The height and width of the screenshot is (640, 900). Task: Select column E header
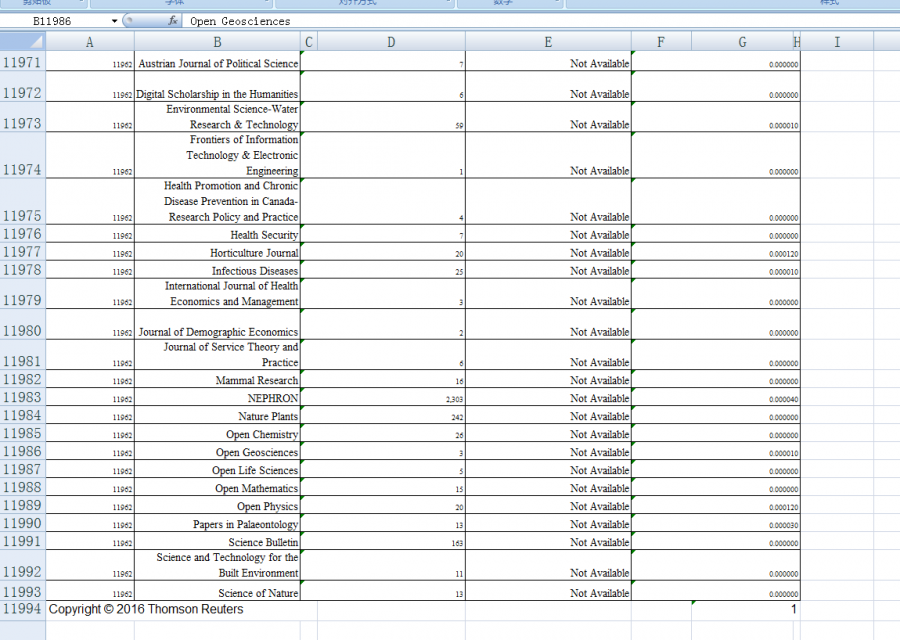[548, 42]
